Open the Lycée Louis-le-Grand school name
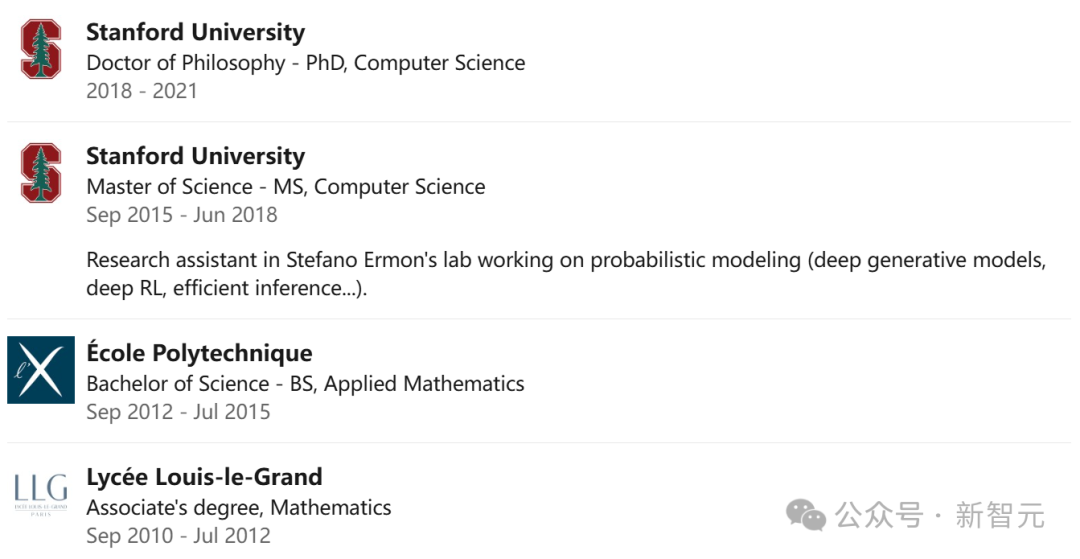The image size is (1080, 559). pos(204,476)
